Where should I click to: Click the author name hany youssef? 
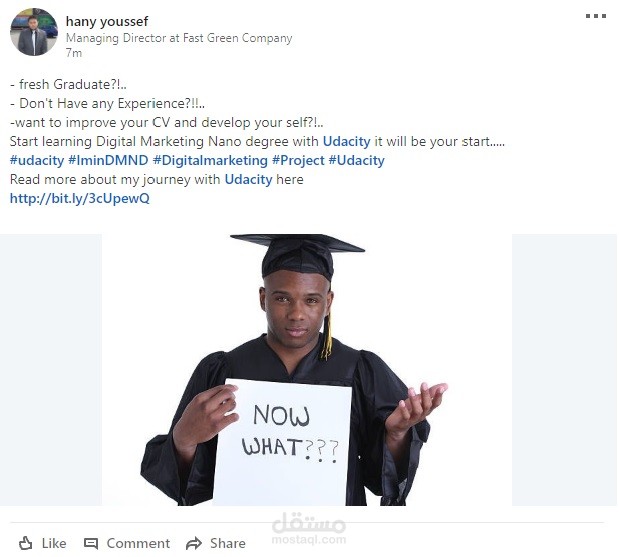click(x=106, y=21)
